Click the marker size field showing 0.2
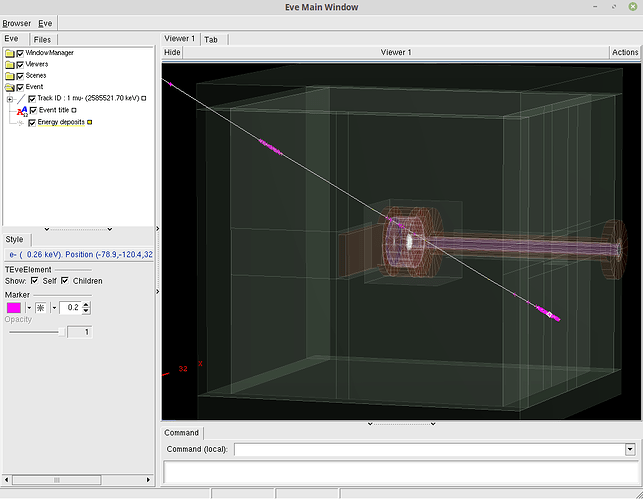Image resolution: width=643 pixels, height=499 pixels. coord(71,308)
